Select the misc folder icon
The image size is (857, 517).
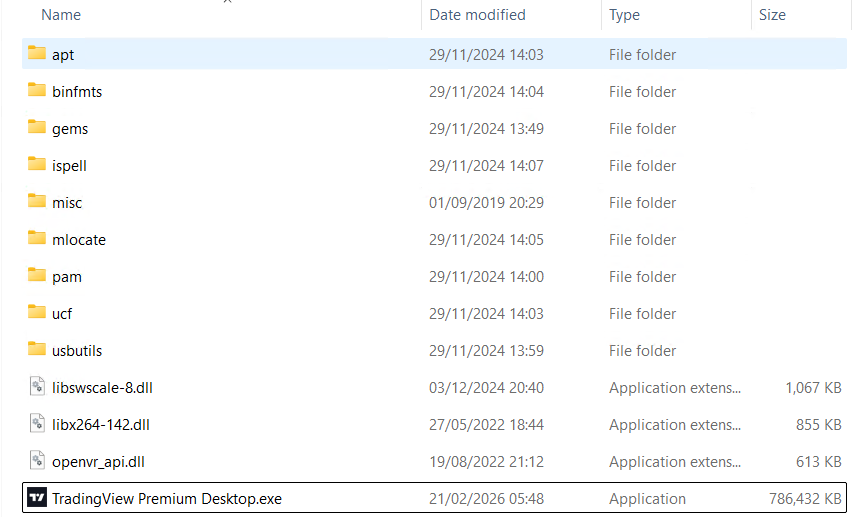point(37,201)
